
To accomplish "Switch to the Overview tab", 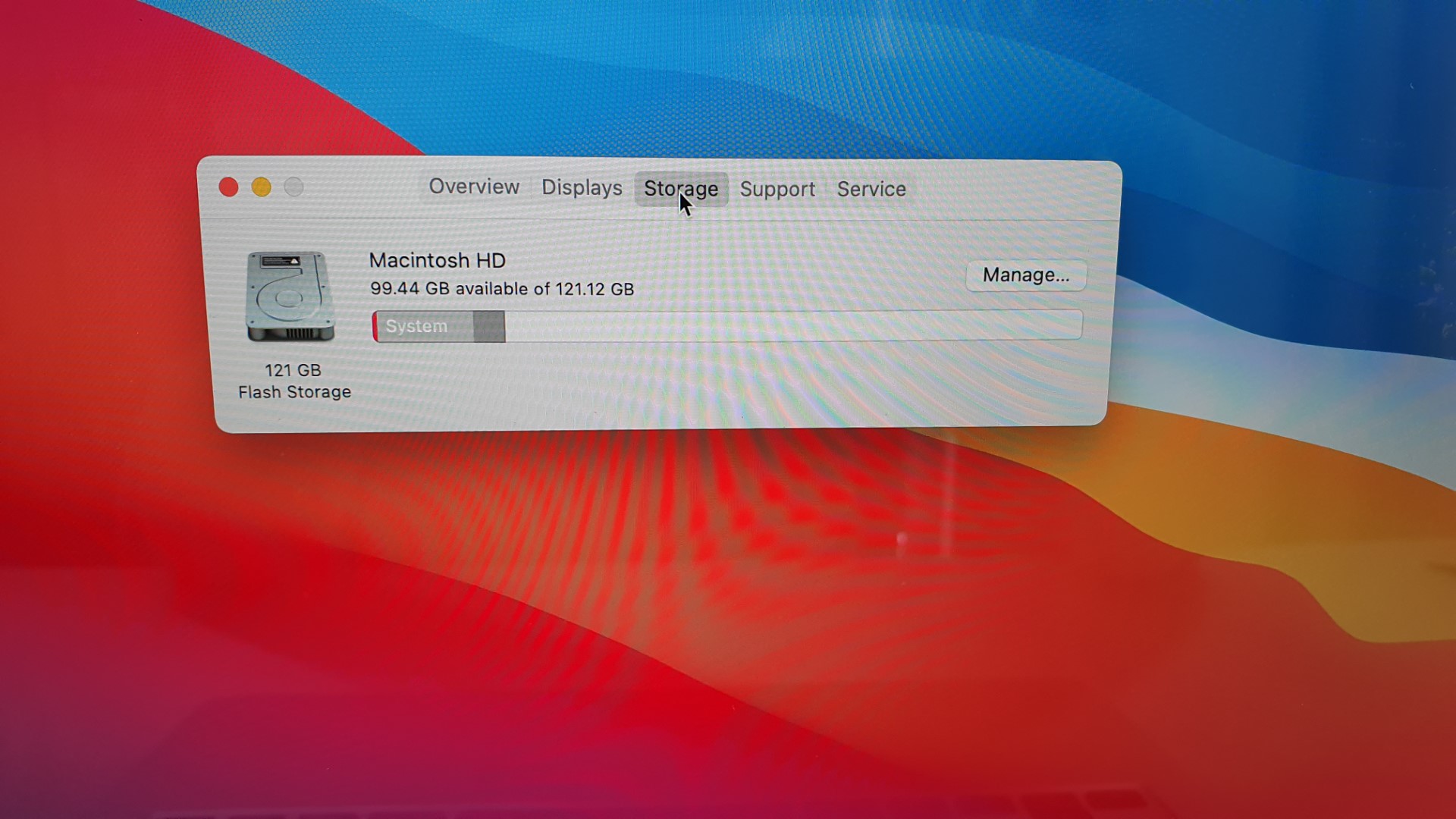I will [474, 187].
